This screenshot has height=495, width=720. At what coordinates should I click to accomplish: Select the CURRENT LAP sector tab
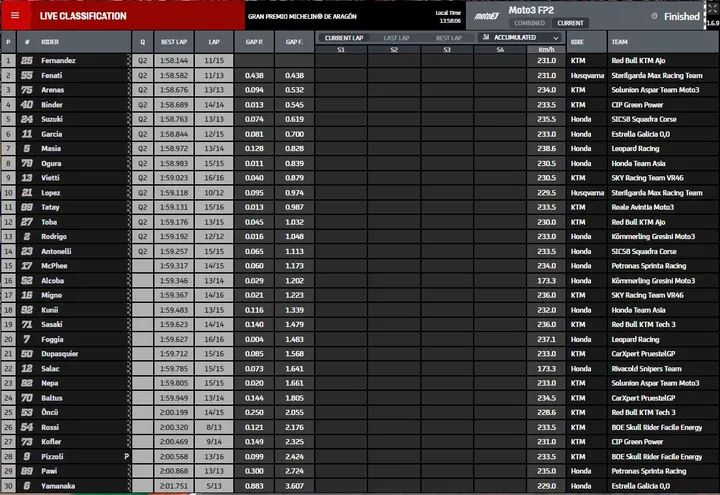coord(344,38)
